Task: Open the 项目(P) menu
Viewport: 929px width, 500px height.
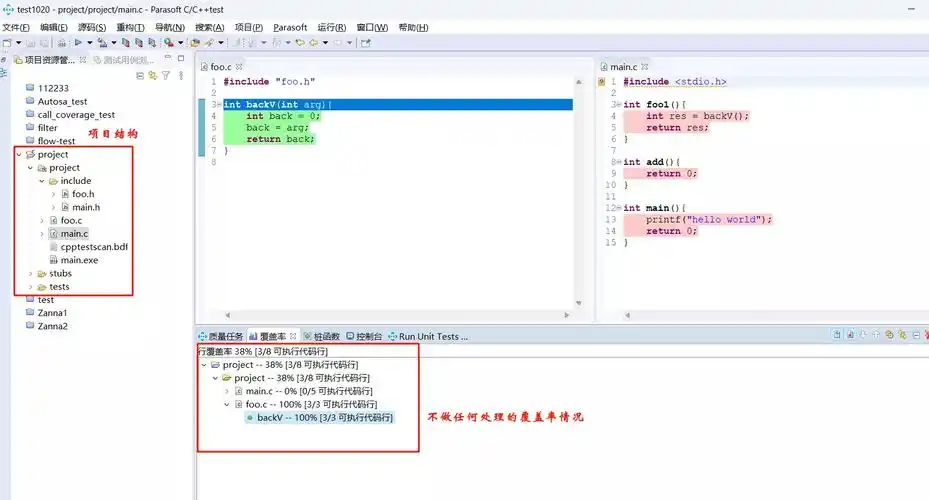Action: click(x=248, y=27)
